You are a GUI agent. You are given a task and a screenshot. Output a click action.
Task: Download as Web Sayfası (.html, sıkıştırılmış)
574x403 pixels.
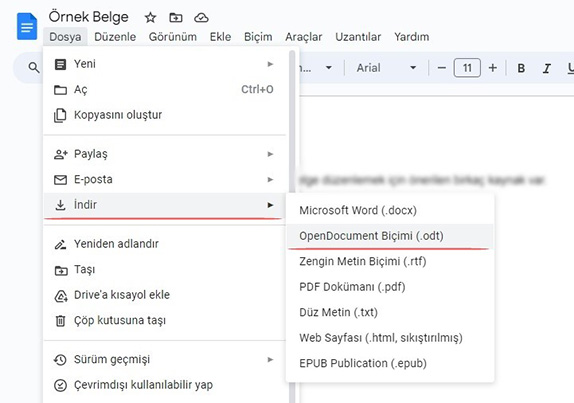390,338
